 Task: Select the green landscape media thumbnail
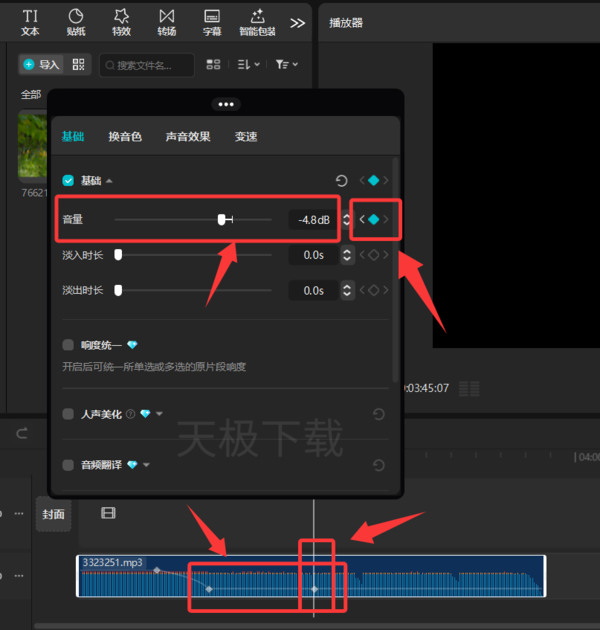[33, 145]
